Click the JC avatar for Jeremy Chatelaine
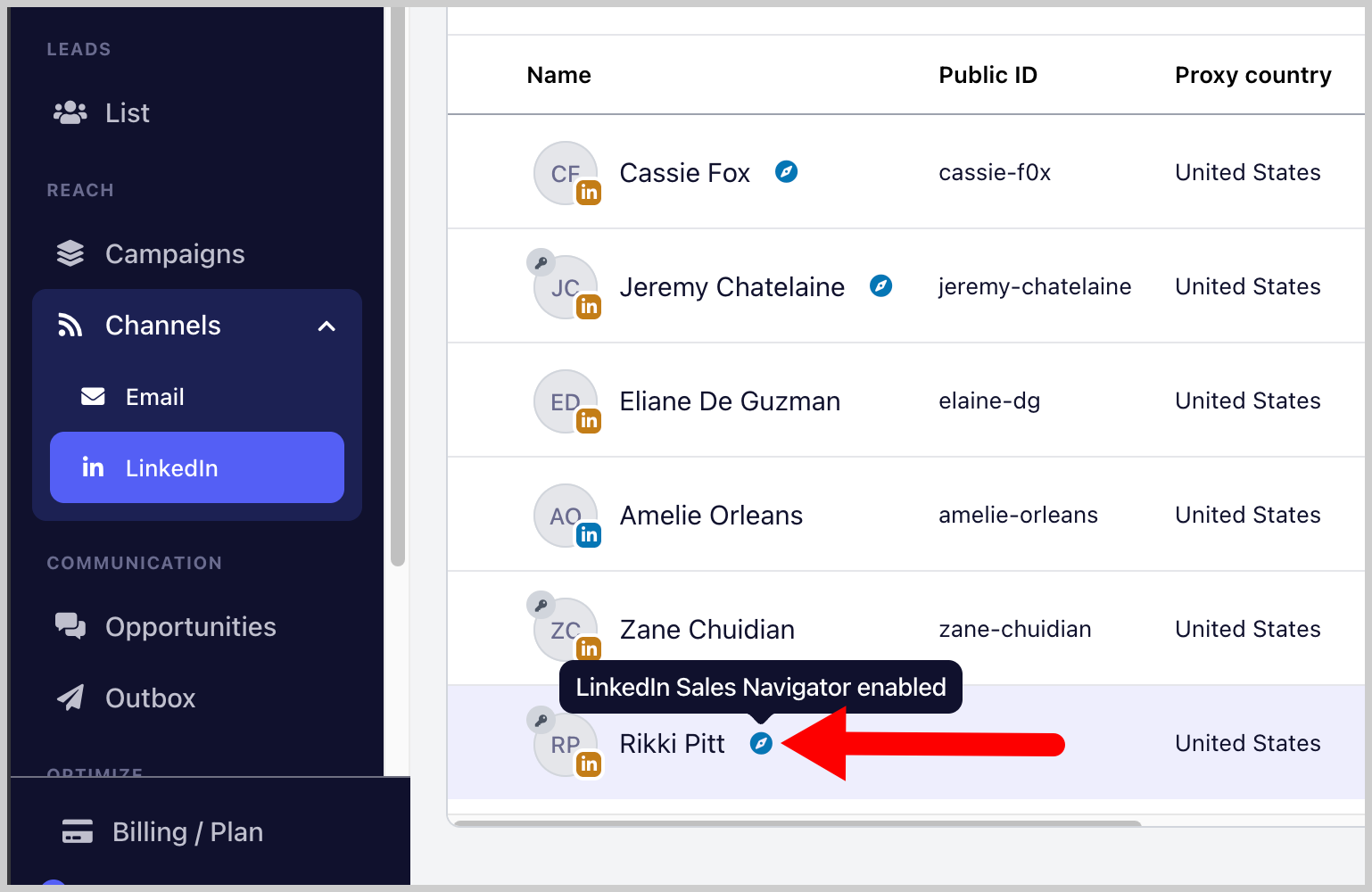The image size is (1372, 892). tap(566, 287)
